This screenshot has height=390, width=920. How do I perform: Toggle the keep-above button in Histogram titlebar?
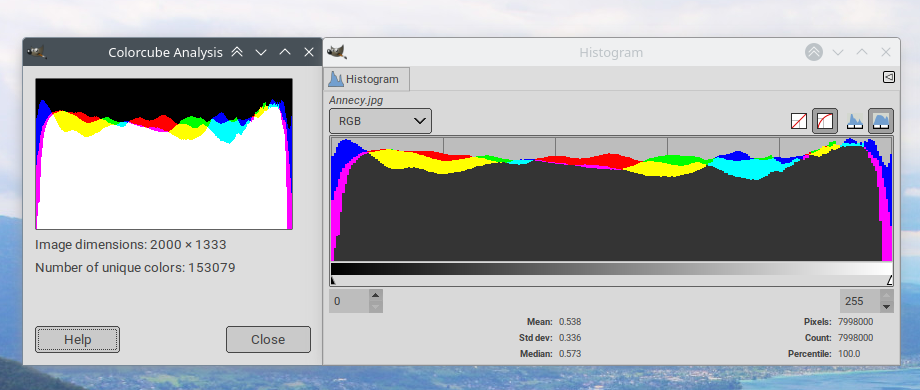point(813,52)
